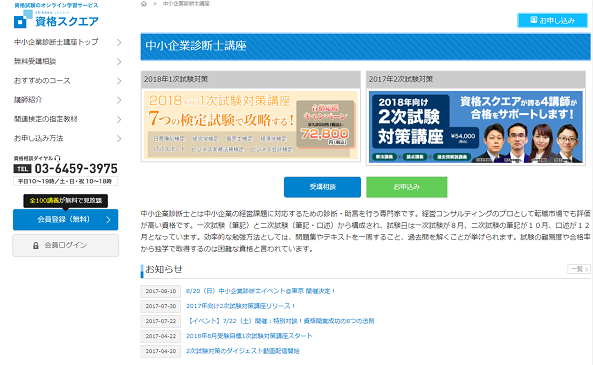
Task: Click the arrow on 一覧 button
Action: [x=586, y=269]
